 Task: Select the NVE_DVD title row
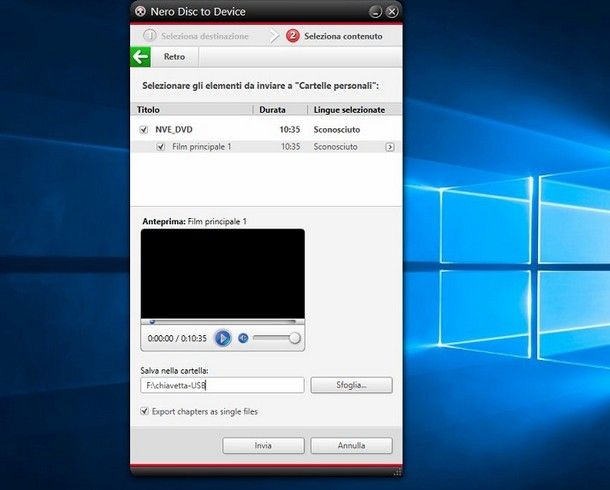coord(266,130)
